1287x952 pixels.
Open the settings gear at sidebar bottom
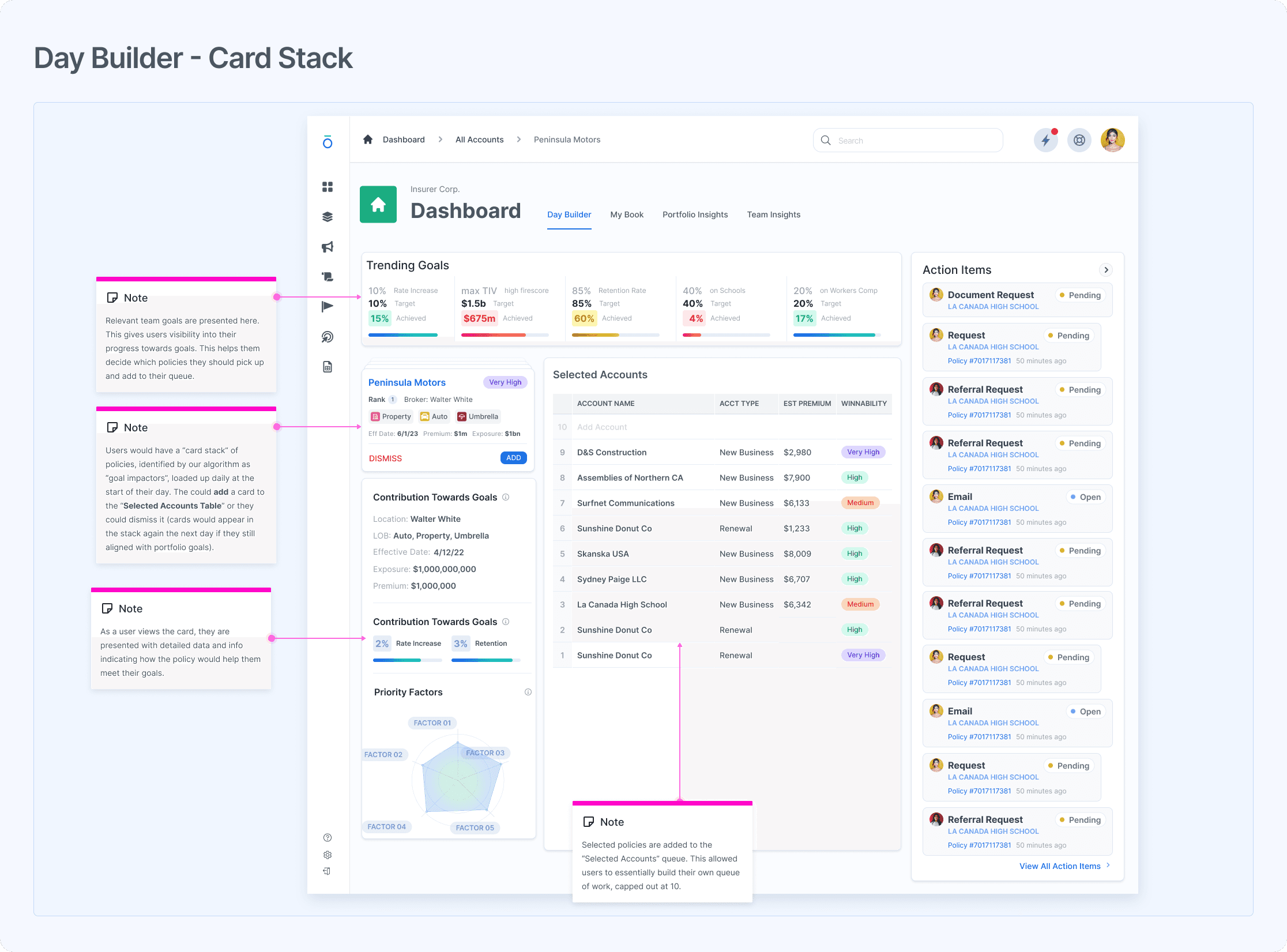(x=328, y=855)
